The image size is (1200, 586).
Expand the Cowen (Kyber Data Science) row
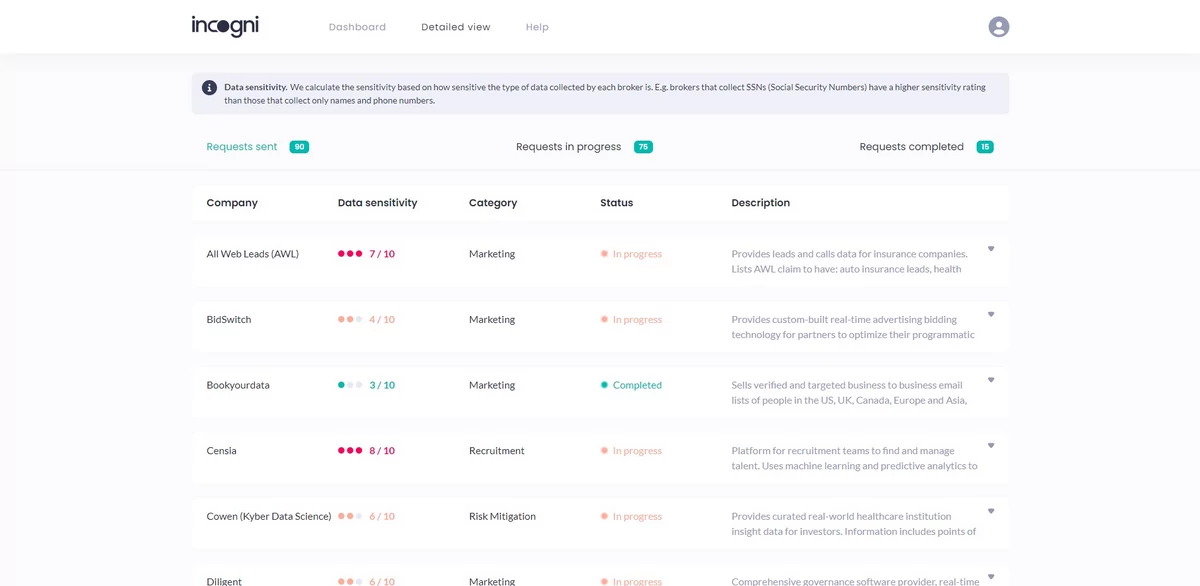click(991, 511)
